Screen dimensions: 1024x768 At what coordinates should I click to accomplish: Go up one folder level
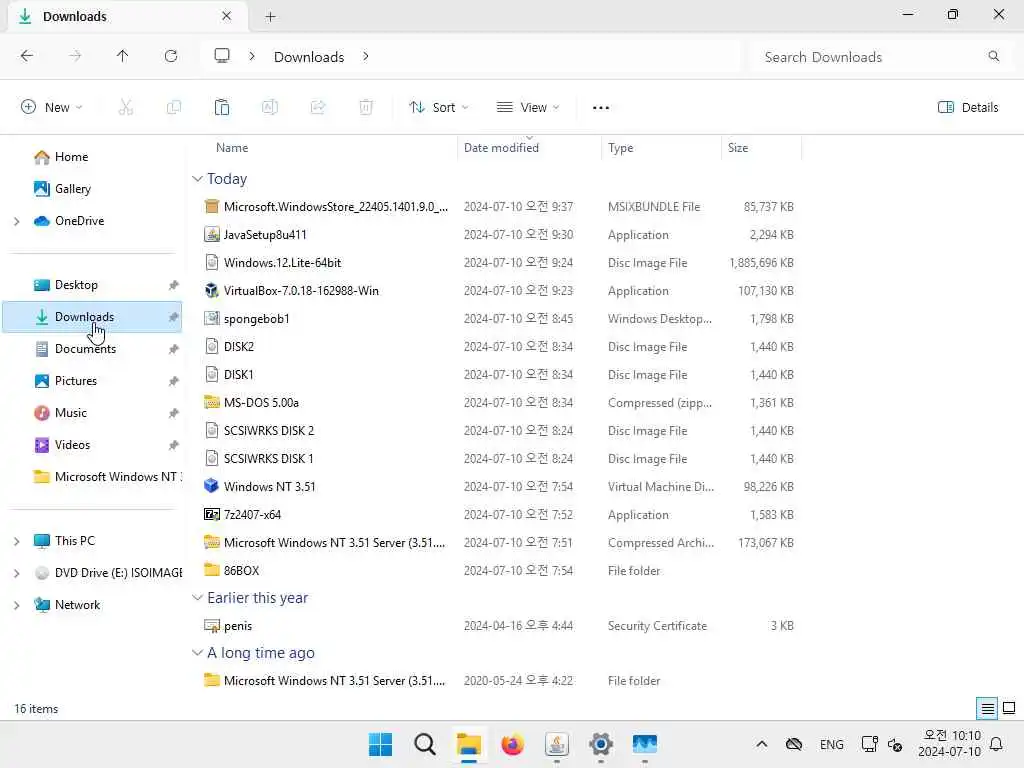tap(122, 56)
